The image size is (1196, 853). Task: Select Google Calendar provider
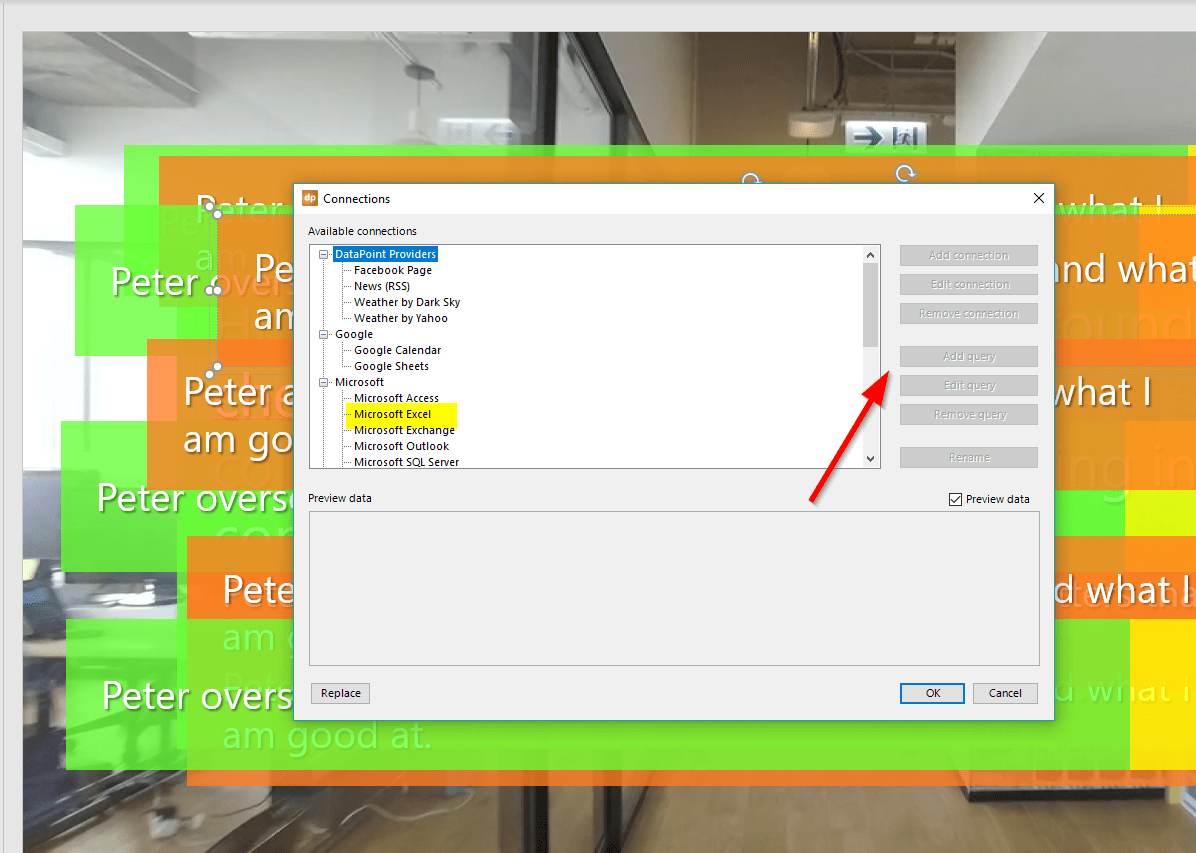click(397, 350)
